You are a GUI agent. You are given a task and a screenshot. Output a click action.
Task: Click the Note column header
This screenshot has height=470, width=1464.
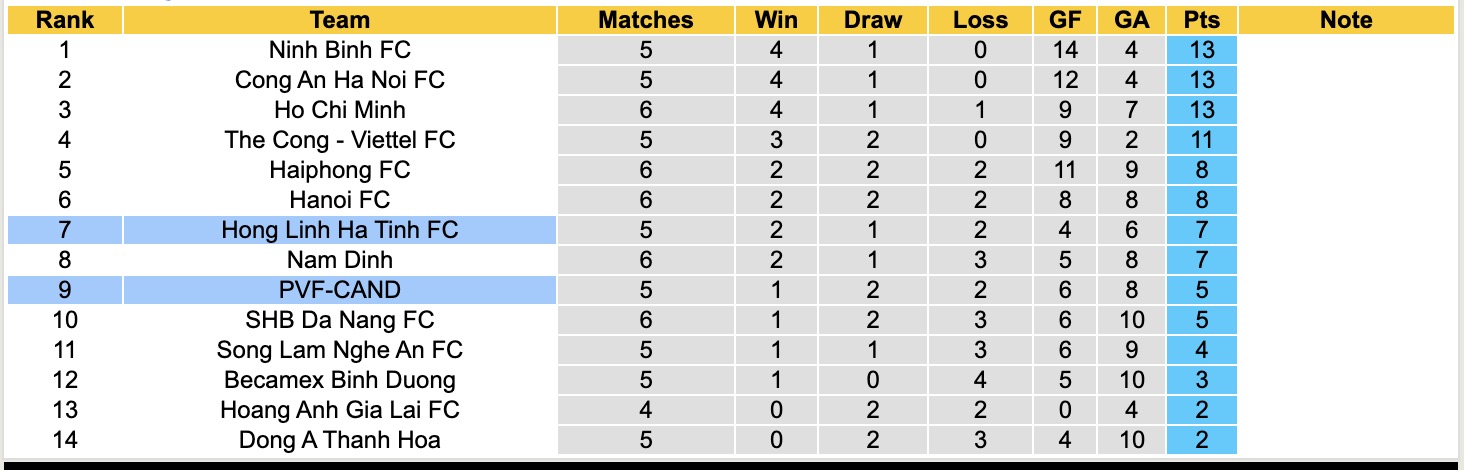pos(1346,20)
